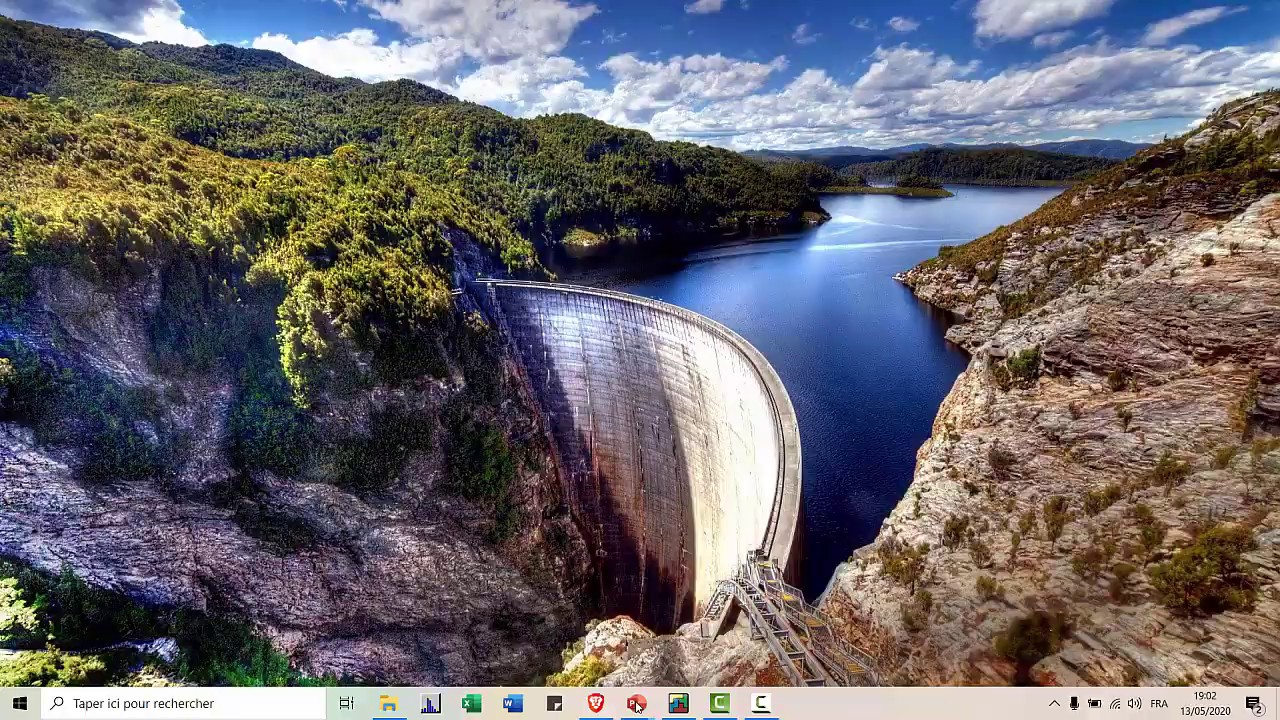This screenshot has width=1280, height=720.
Task: Open the Wi-Fi network flyout
Action: [x=1115, y=703]
